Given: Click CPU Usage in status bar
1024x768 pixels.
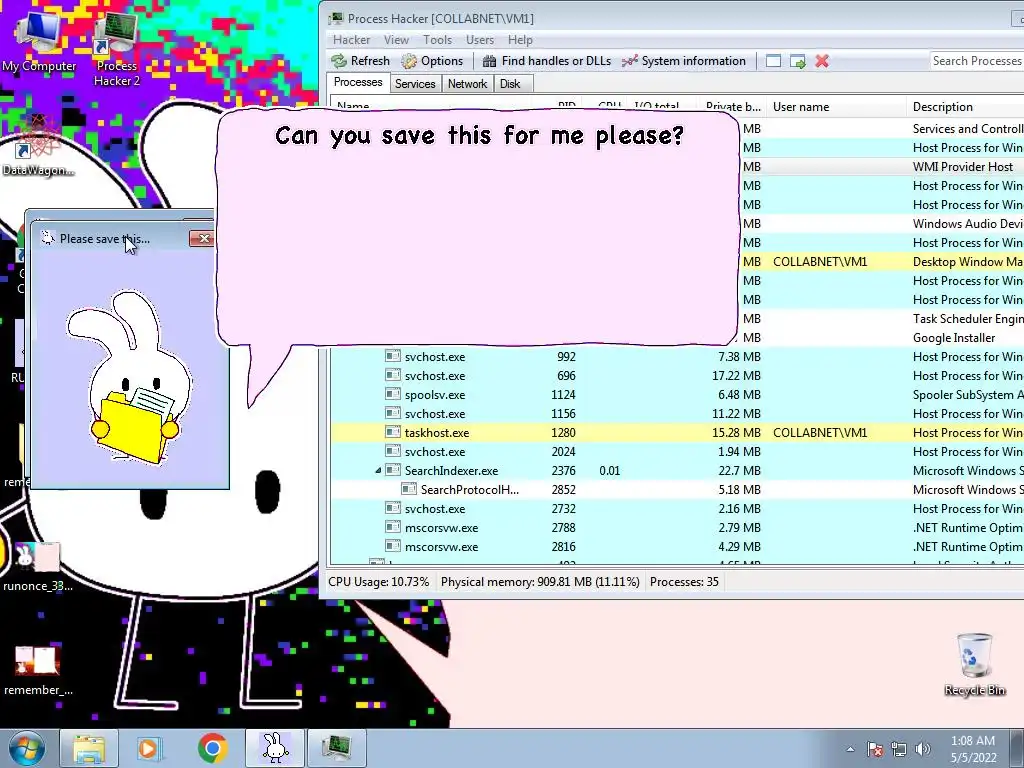Looking at the screenshot, I should (x=379, y=582).
